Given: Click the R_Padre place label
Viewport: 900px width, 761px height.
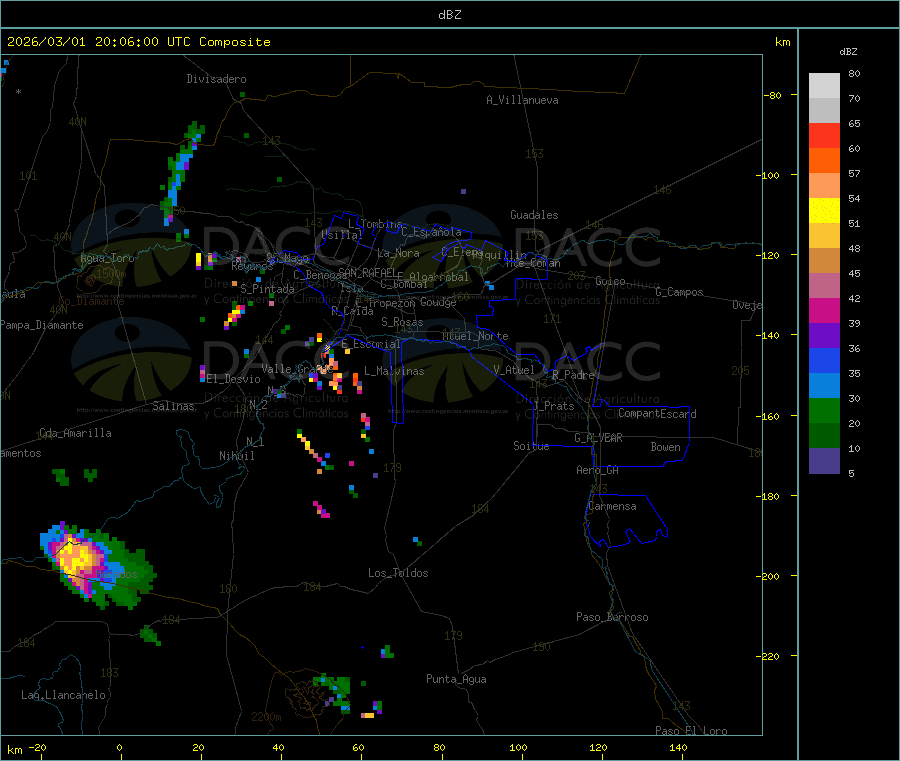Looking at the screenshot, I should 573,375.
